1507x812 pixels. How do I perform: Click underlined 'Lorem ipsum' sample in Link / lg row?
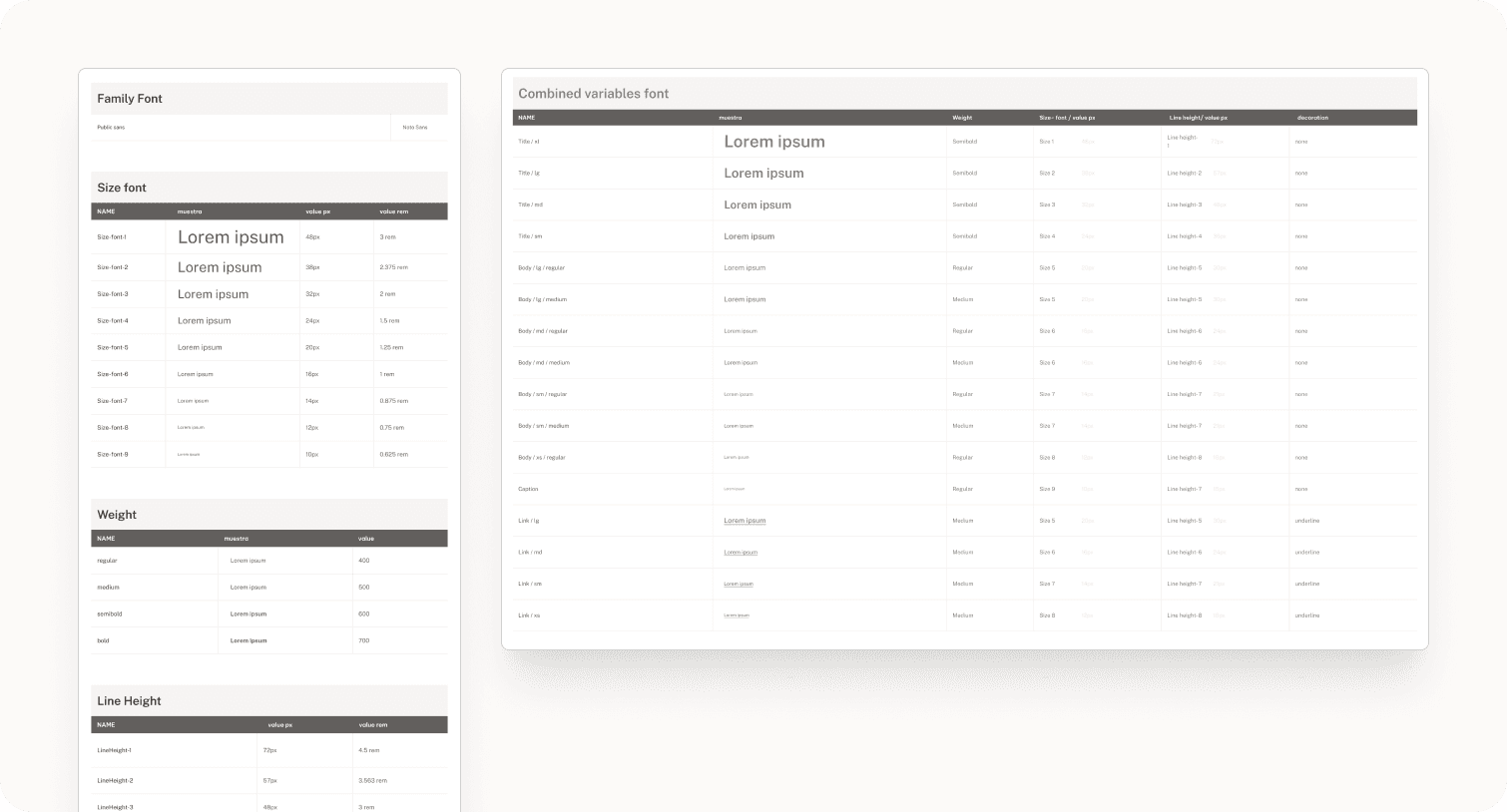click(x=745, y=521)
